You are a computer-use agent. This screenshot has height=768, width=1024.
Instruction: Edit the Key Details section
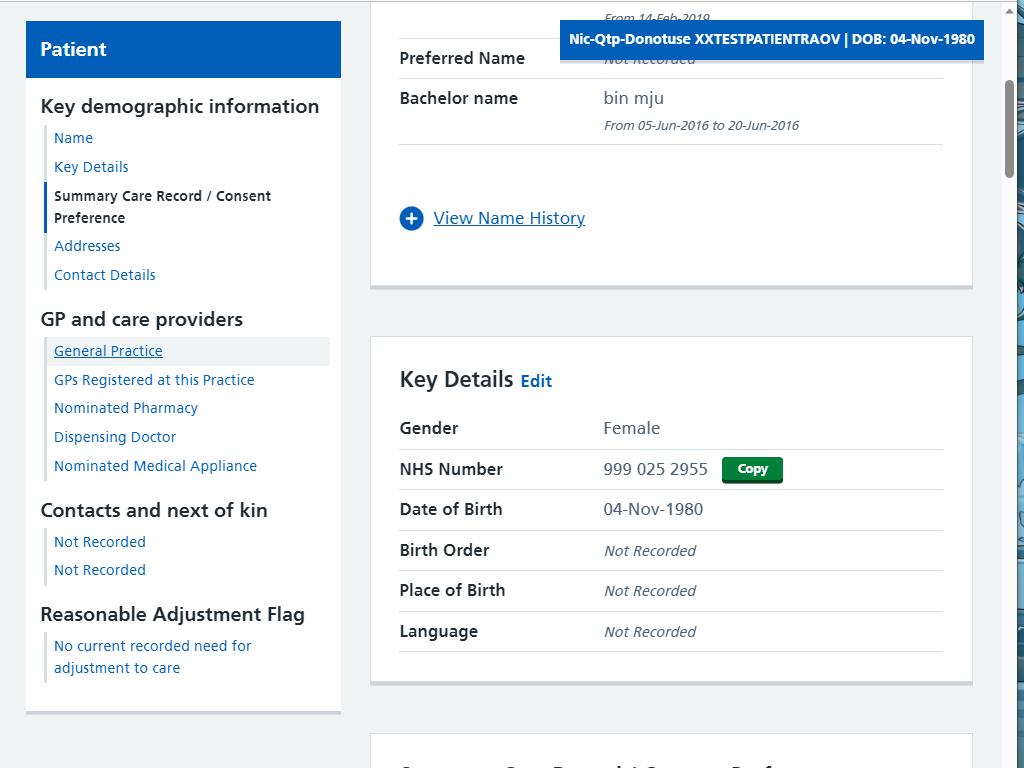pyautogui.click(x=536, y=381)
